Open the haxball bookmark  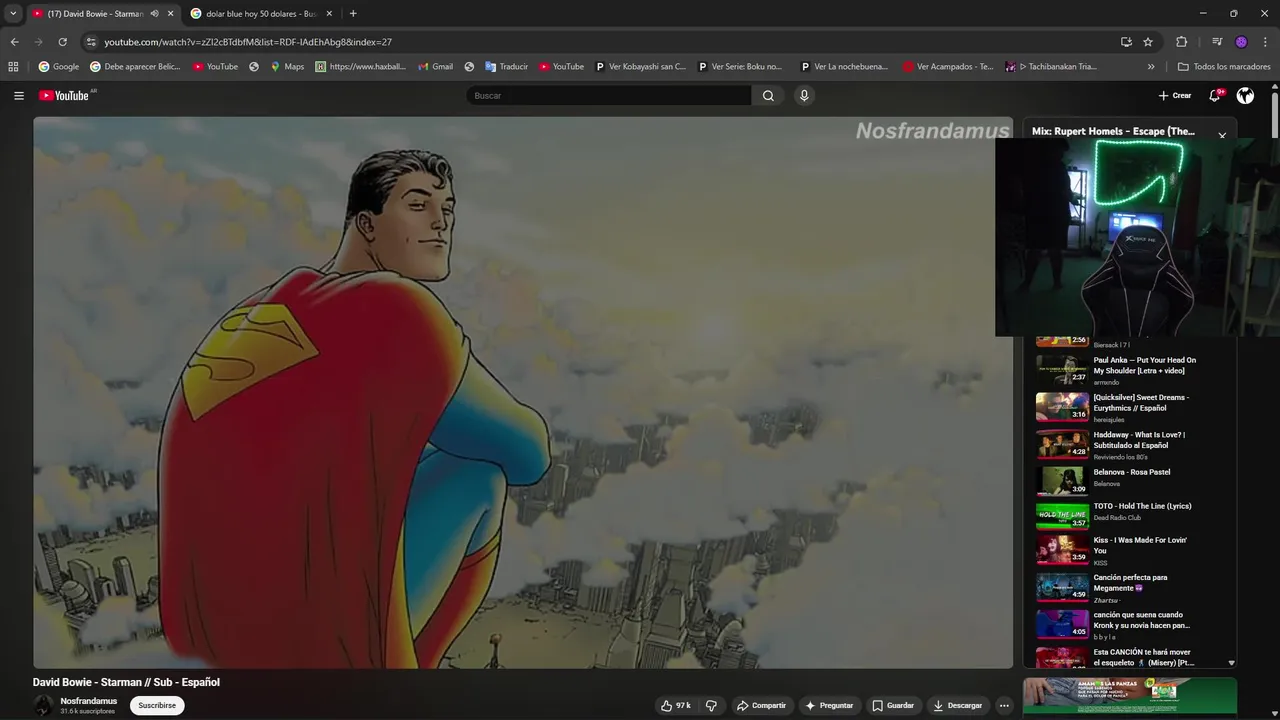(x=360, y=67)
